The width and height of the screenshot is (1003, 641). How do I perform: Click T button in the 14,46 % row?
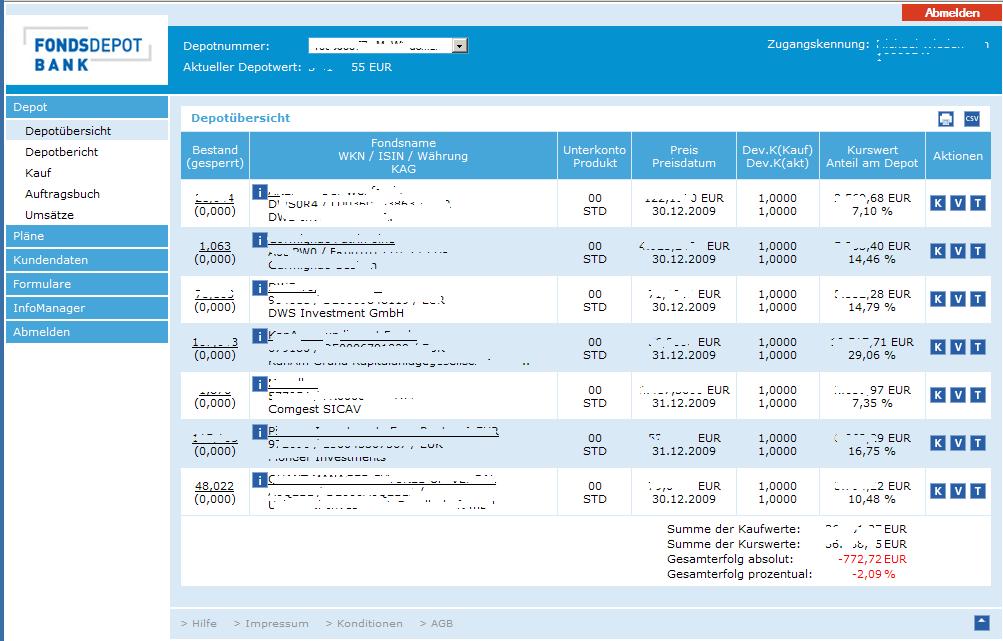pyautogui.click(x=977, y=251)
